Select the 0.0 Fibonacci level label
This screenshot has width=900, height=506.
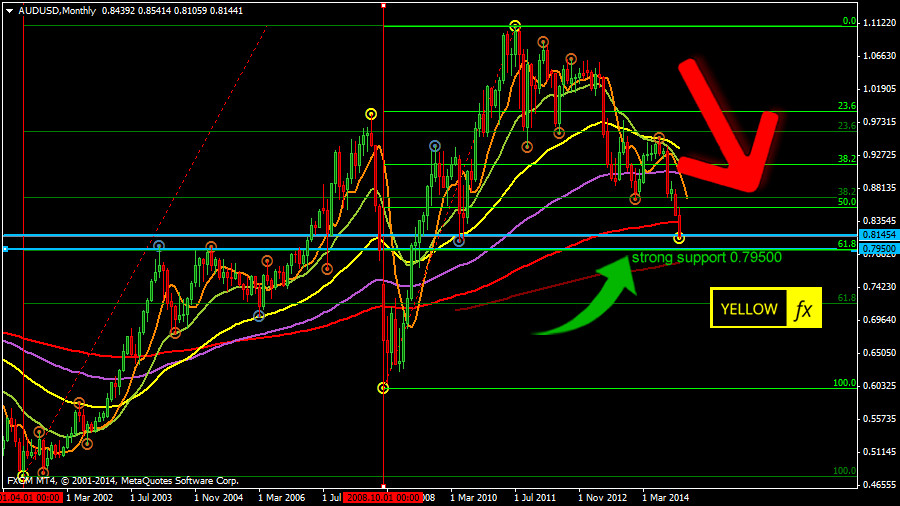click(x=848, y=21)
